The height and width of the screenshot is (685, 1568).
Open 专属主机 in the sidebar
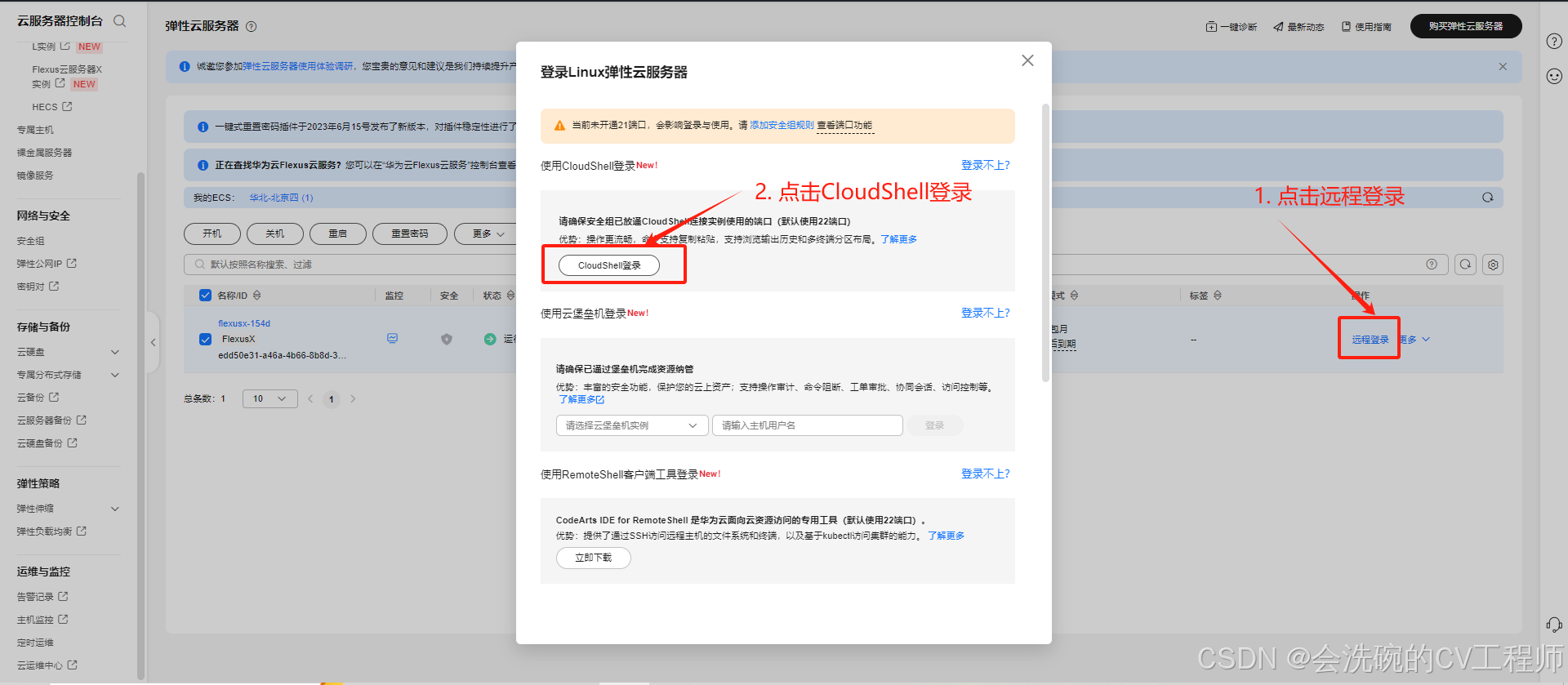(x=35, y=130)
